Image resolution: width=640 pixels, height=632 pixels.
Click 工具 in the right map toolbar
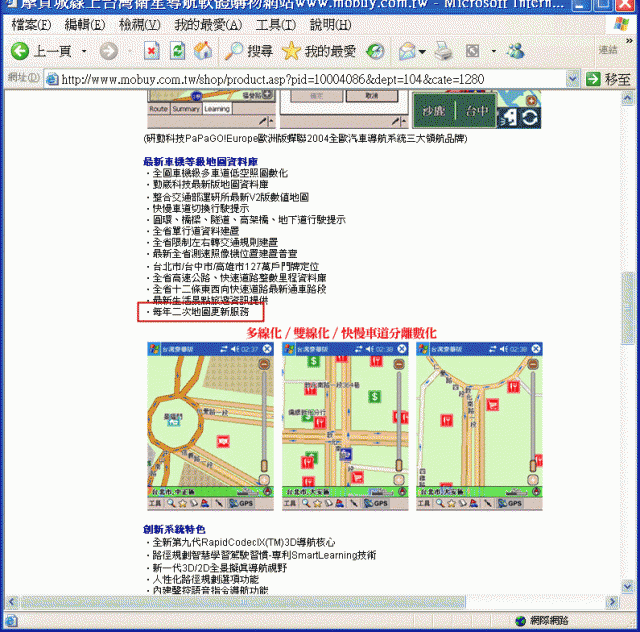[x=423, y=503]
